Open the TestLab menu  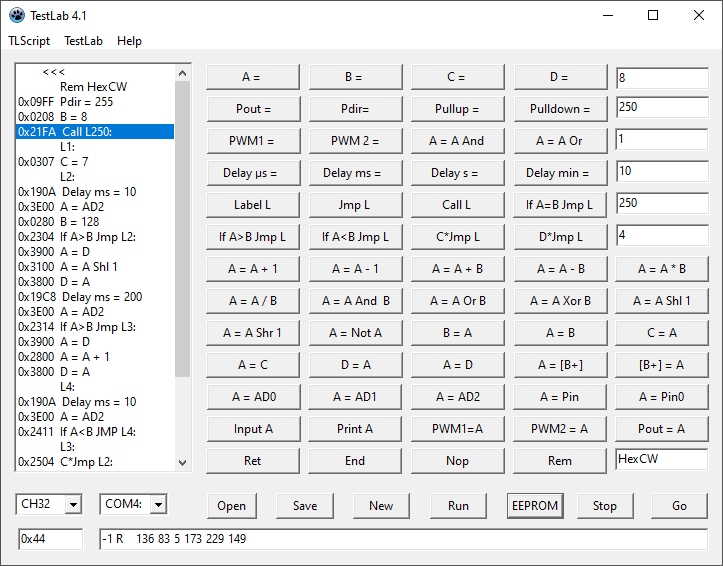point(83,41)
